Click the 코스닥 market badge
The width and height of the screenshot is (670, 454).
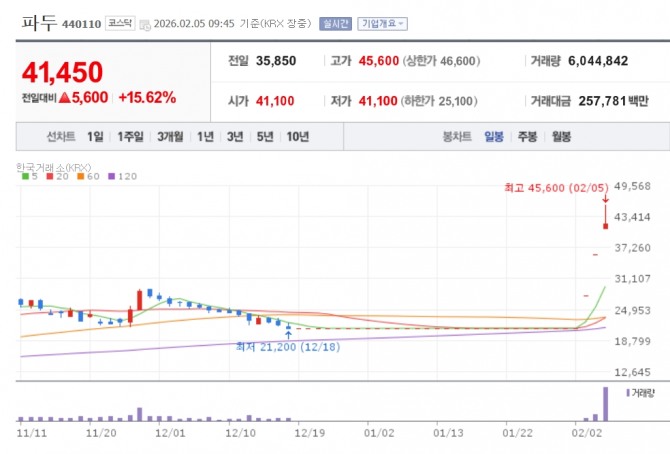(120, 23)
